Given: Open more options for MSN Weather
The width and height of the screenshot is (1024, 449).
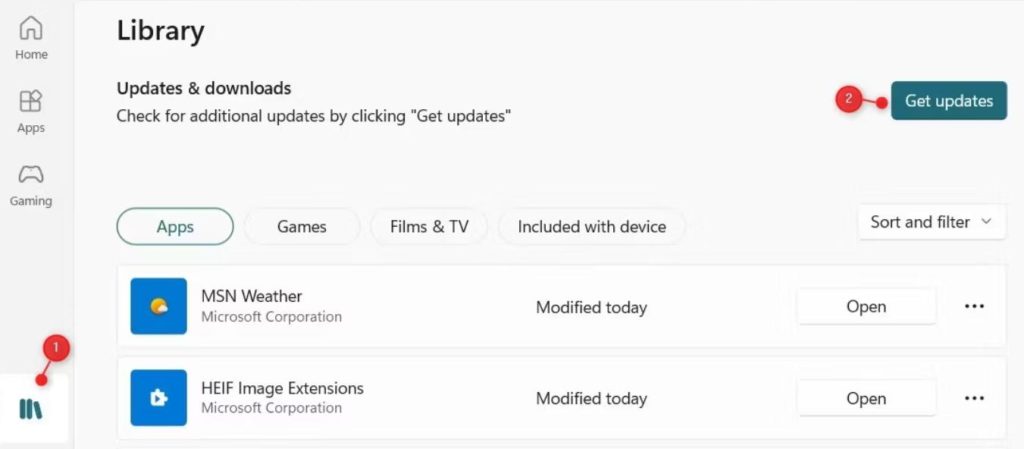Looking at the screenshot, I should [974, 306].
